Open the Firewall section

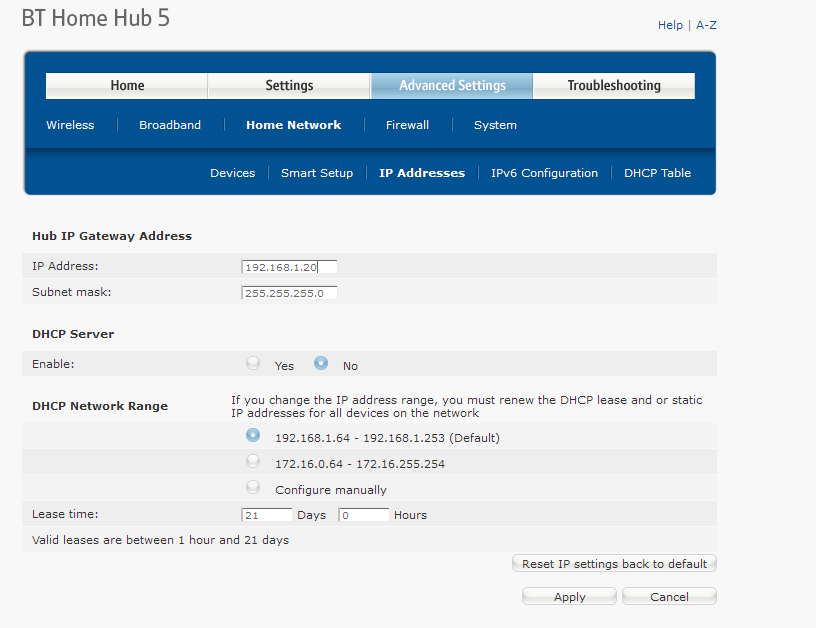(x=407, y=126)
